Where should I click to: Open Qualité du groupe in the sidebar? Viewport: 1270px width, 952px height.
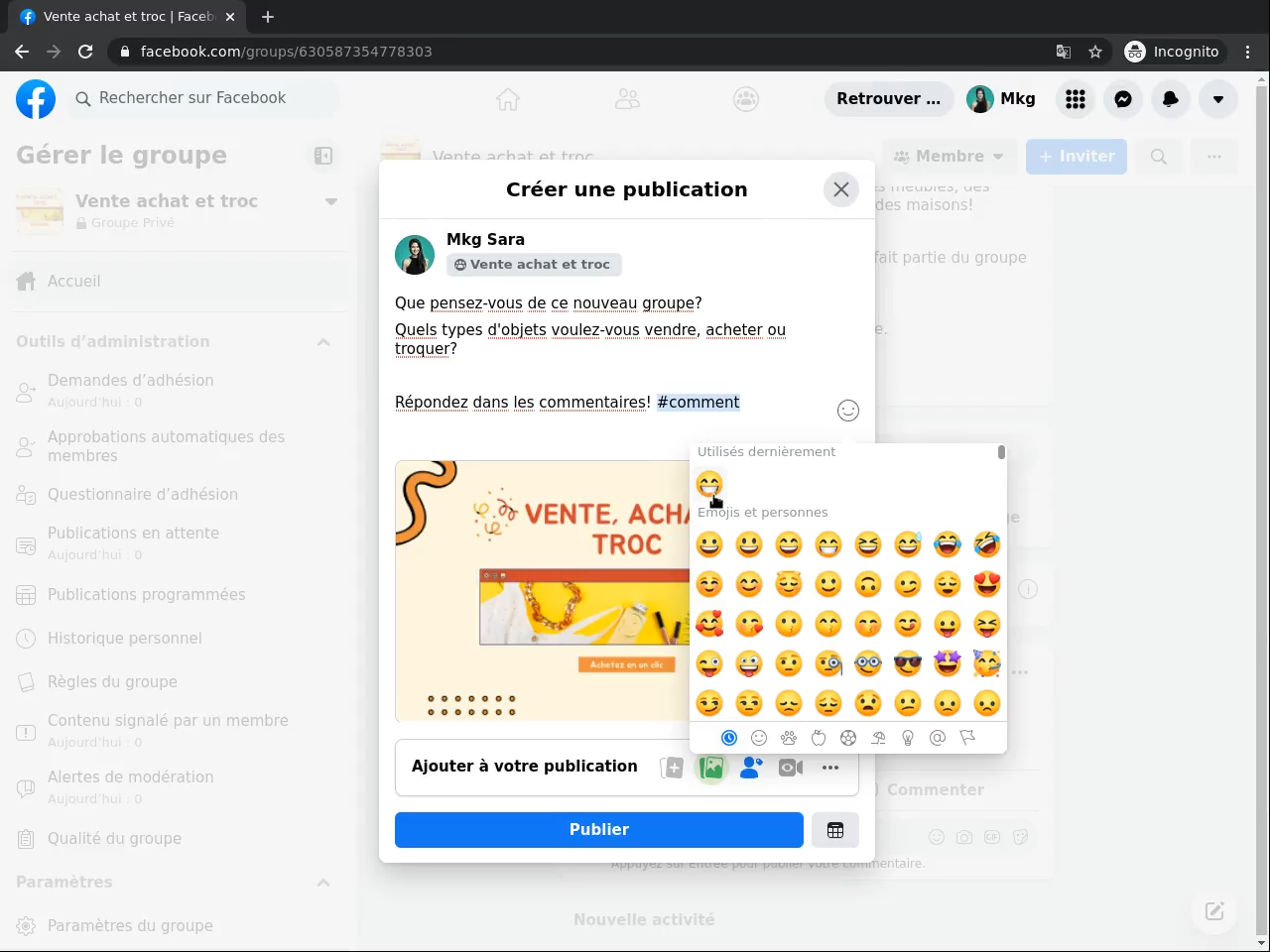(x=179, y=839)
